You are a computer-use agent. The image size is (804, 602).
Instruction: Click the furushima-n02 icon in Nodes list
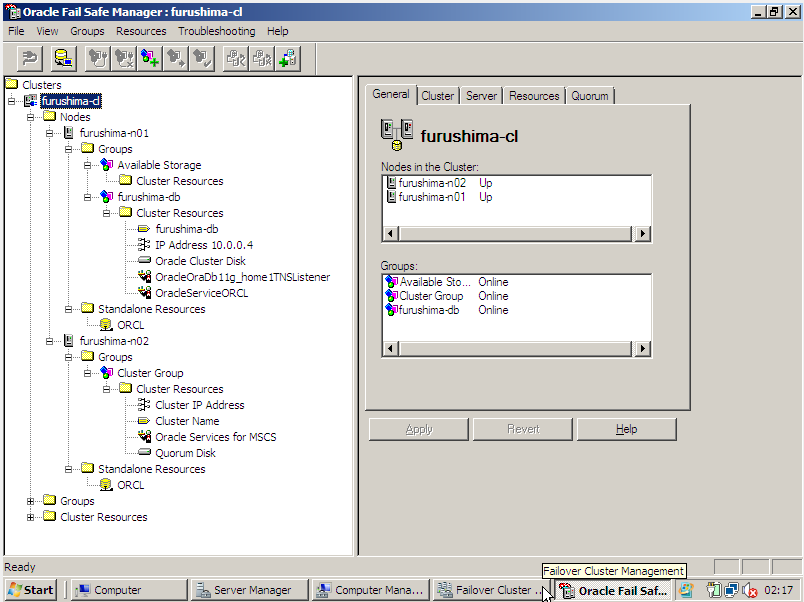coord(391,183)
